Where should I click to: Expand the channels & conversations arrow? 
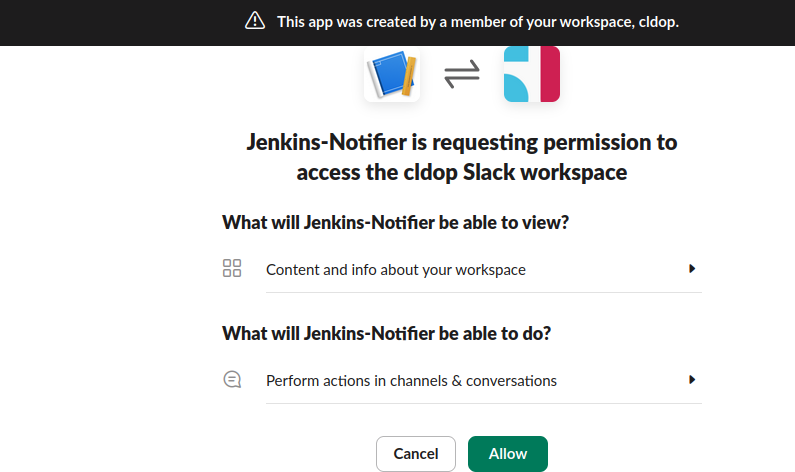pos(692,380)
